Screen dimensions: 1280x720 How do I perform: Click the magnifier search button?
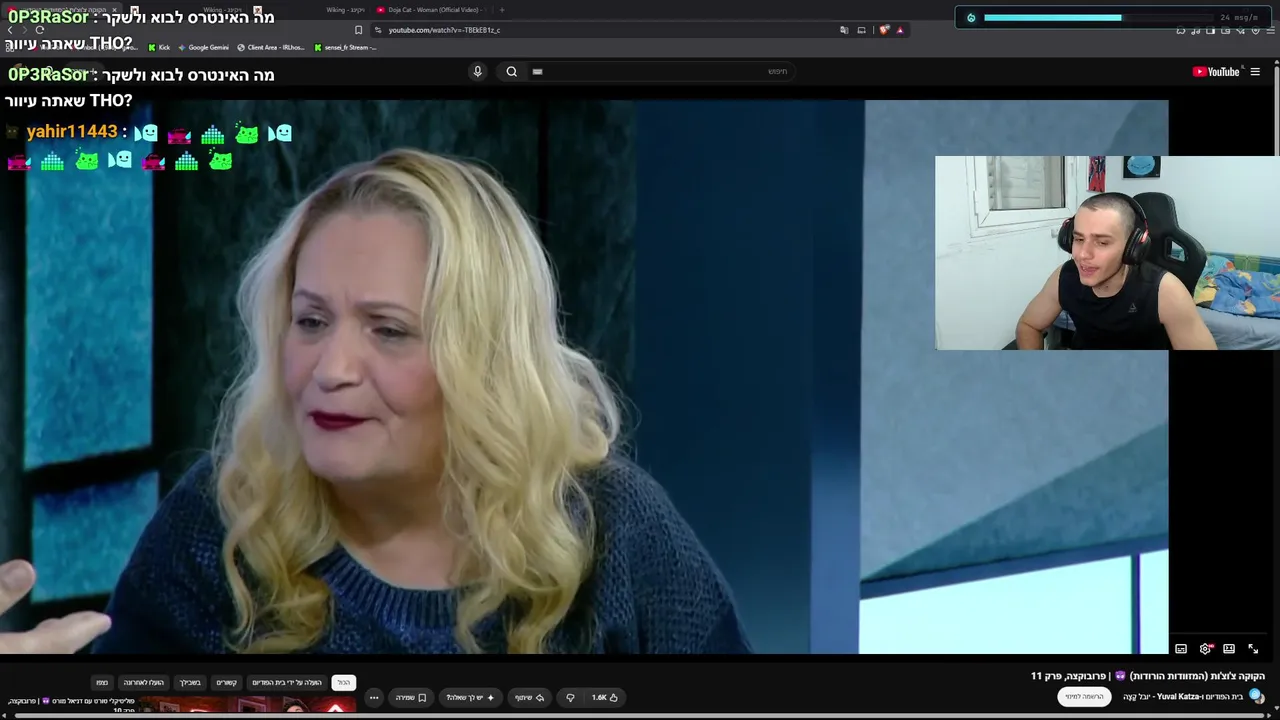coord(511,71)
